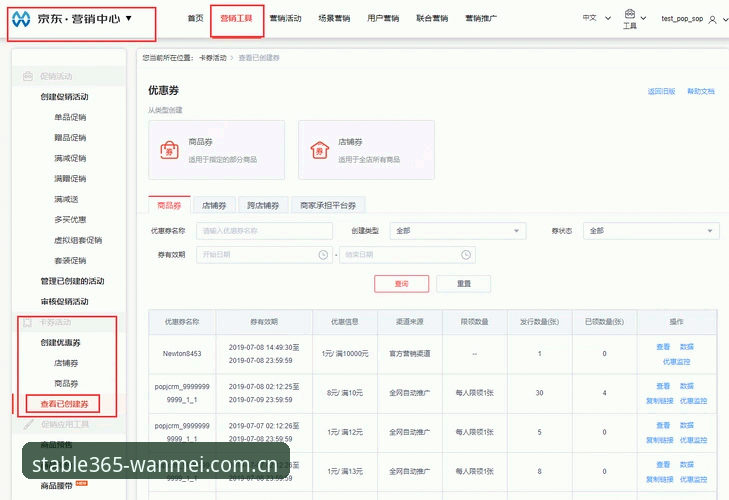The image size is (729, 500).
Task: Click the 商品券 shopping bag card icon
Action: click(x=169, y=150)
